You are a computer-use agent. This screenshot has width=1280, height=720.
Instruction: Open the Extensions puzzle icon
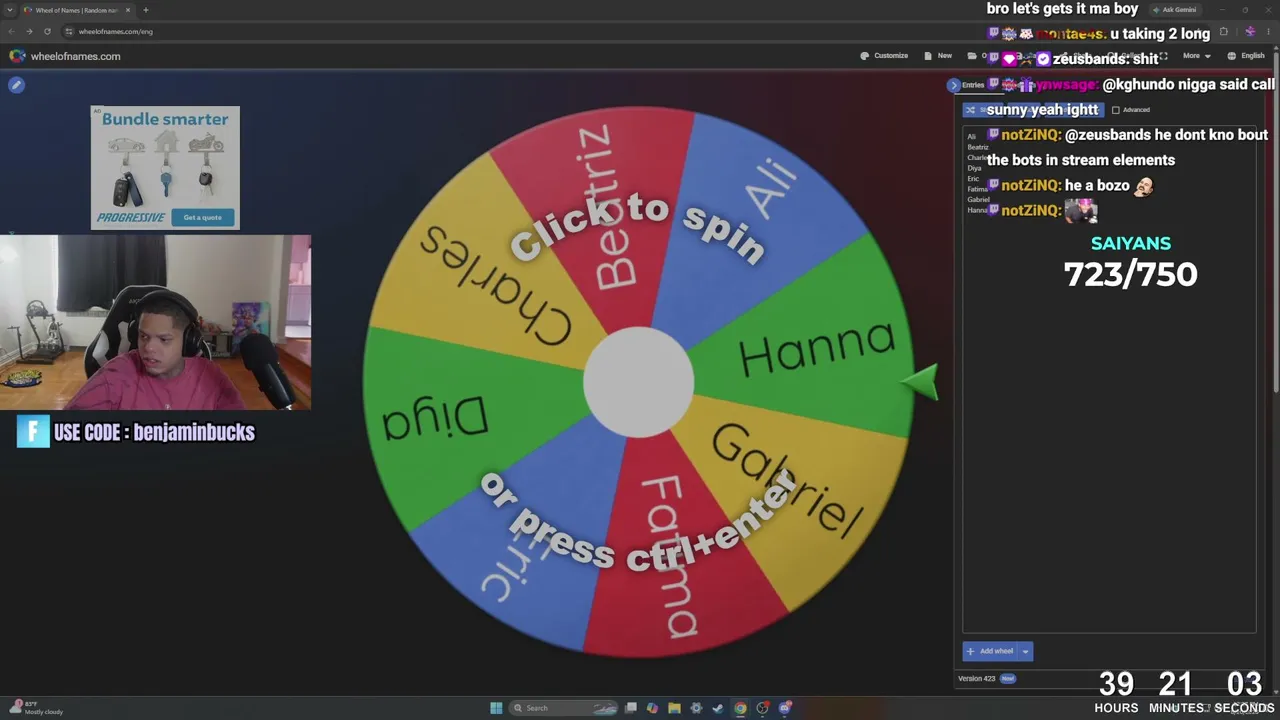(1223, 31)
